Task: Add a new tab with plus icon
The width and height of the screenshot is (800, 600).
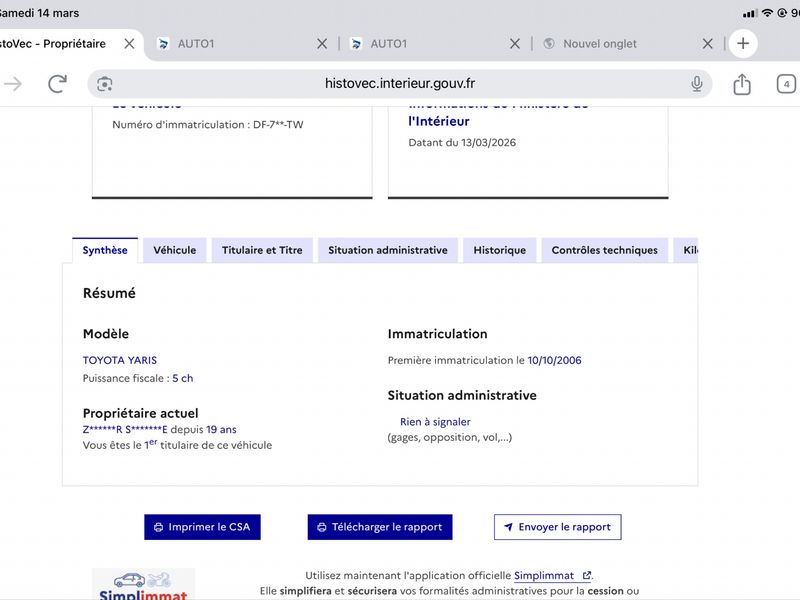Action: point(743,44)
